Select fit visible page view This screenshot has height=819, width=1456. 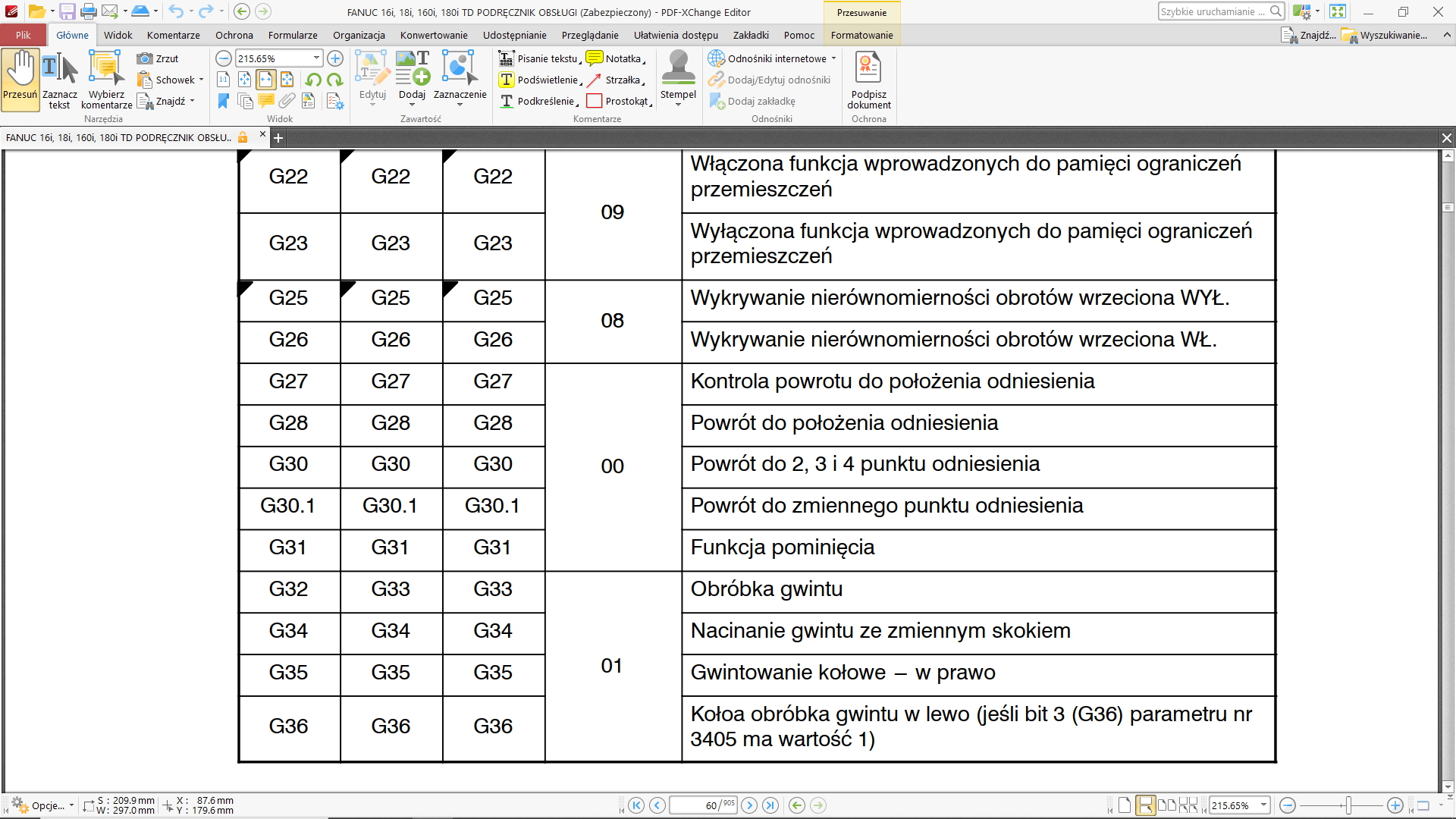pyautogui.click(x=287, y=80)
